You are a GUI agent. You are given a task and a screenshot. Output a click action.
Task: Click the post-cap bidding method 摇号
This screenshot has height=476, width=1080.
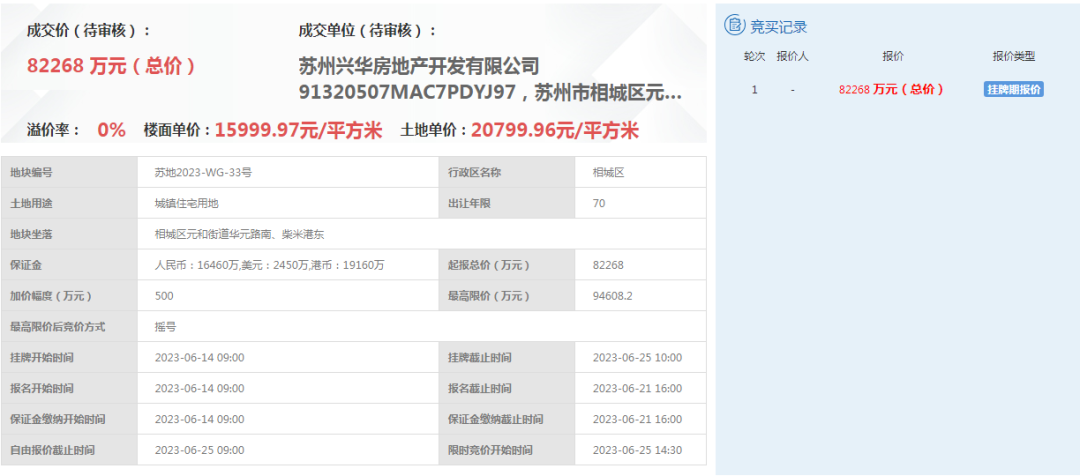pyautogui.click(x=165, y=327)
